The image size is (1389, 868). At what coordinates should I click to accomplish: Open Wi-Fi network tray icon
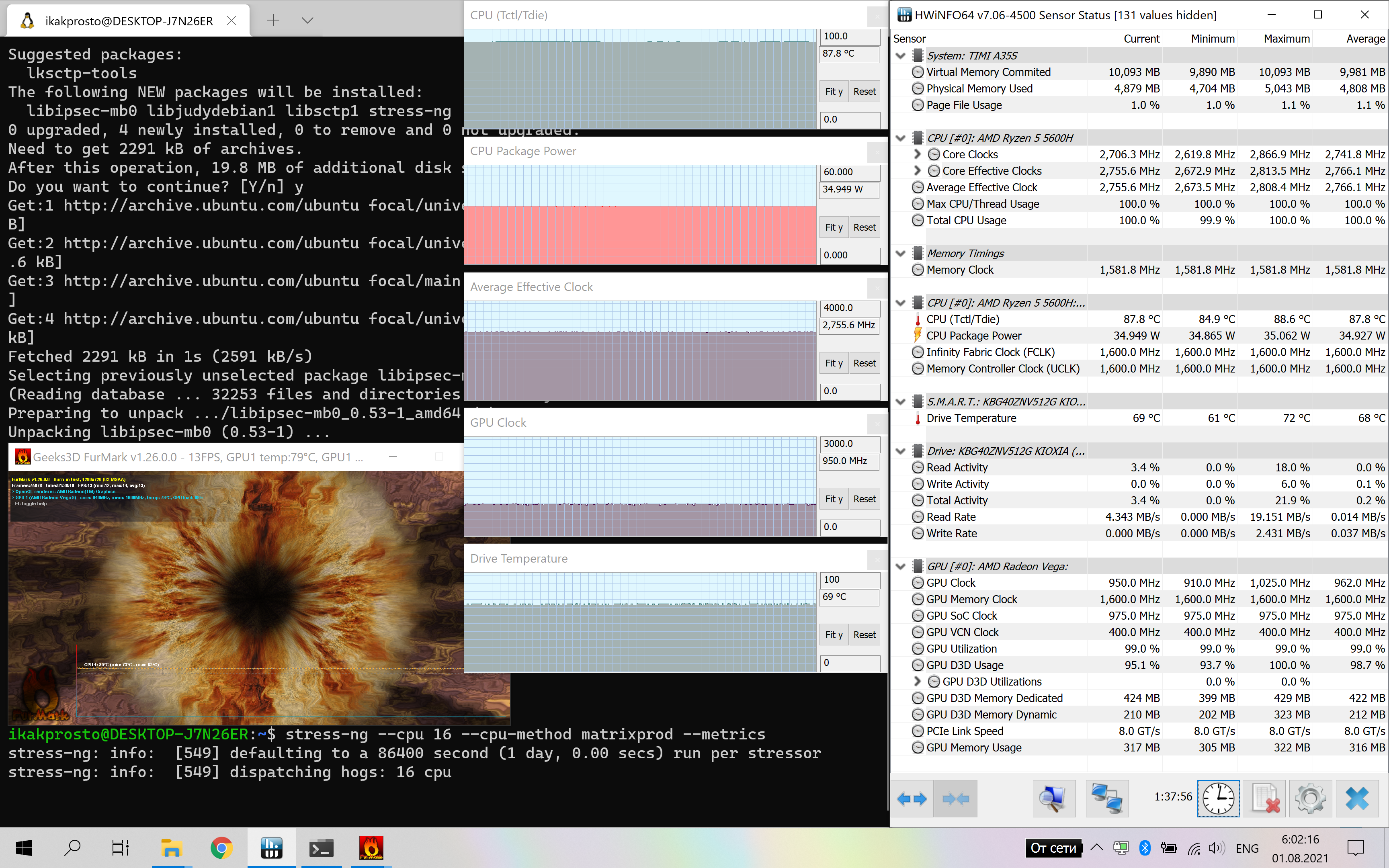coord(1194,848)
